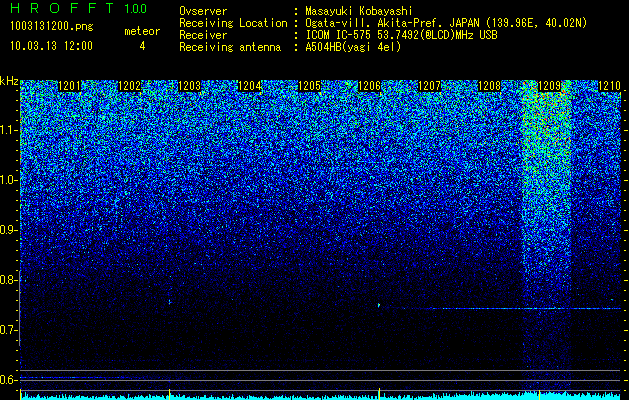Click the 1202 time marker label
629x400 pixels.
tap(130, 86)
